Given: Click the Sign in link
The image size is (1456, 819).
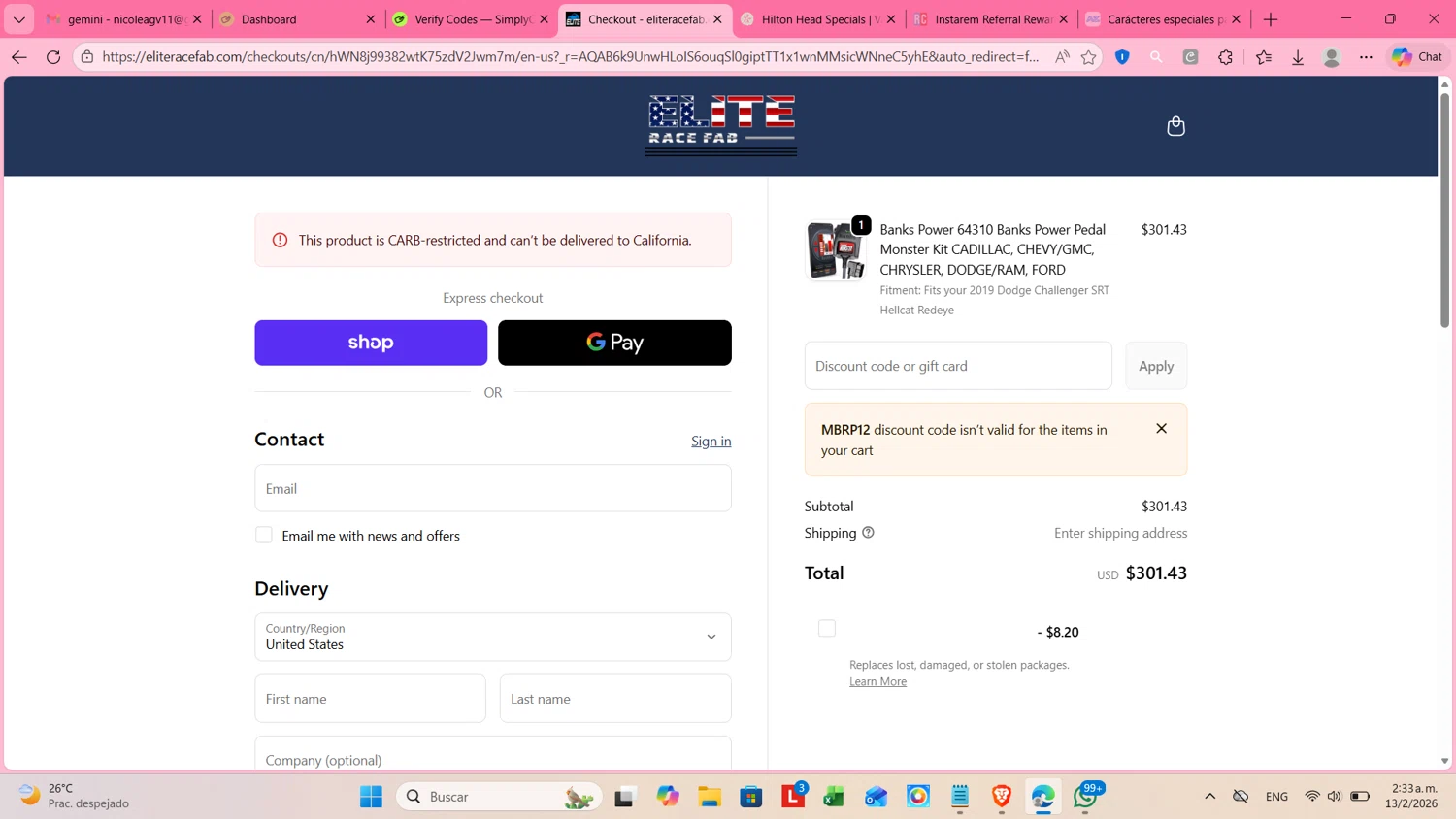Looking at the screenshot, I should click(x=711, y=441).
